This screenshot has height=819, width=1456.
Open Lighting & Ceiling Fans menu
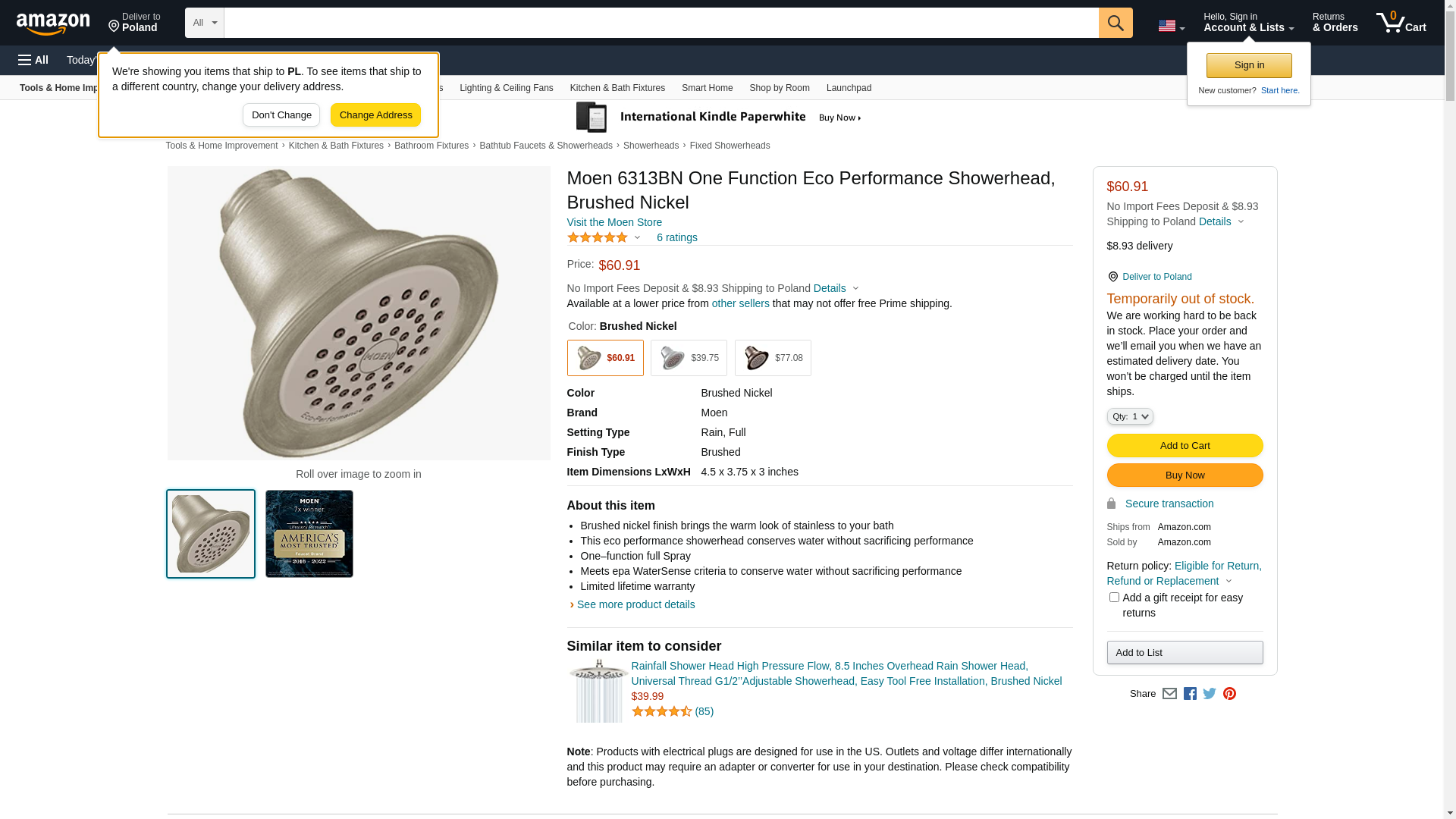(506, 88)
